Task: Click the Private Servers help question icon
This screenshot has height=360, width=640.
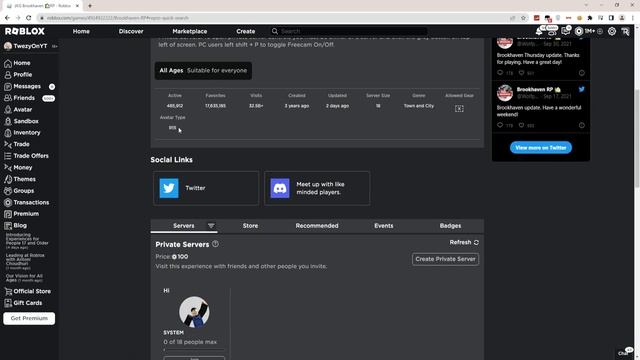Action: 216,244
